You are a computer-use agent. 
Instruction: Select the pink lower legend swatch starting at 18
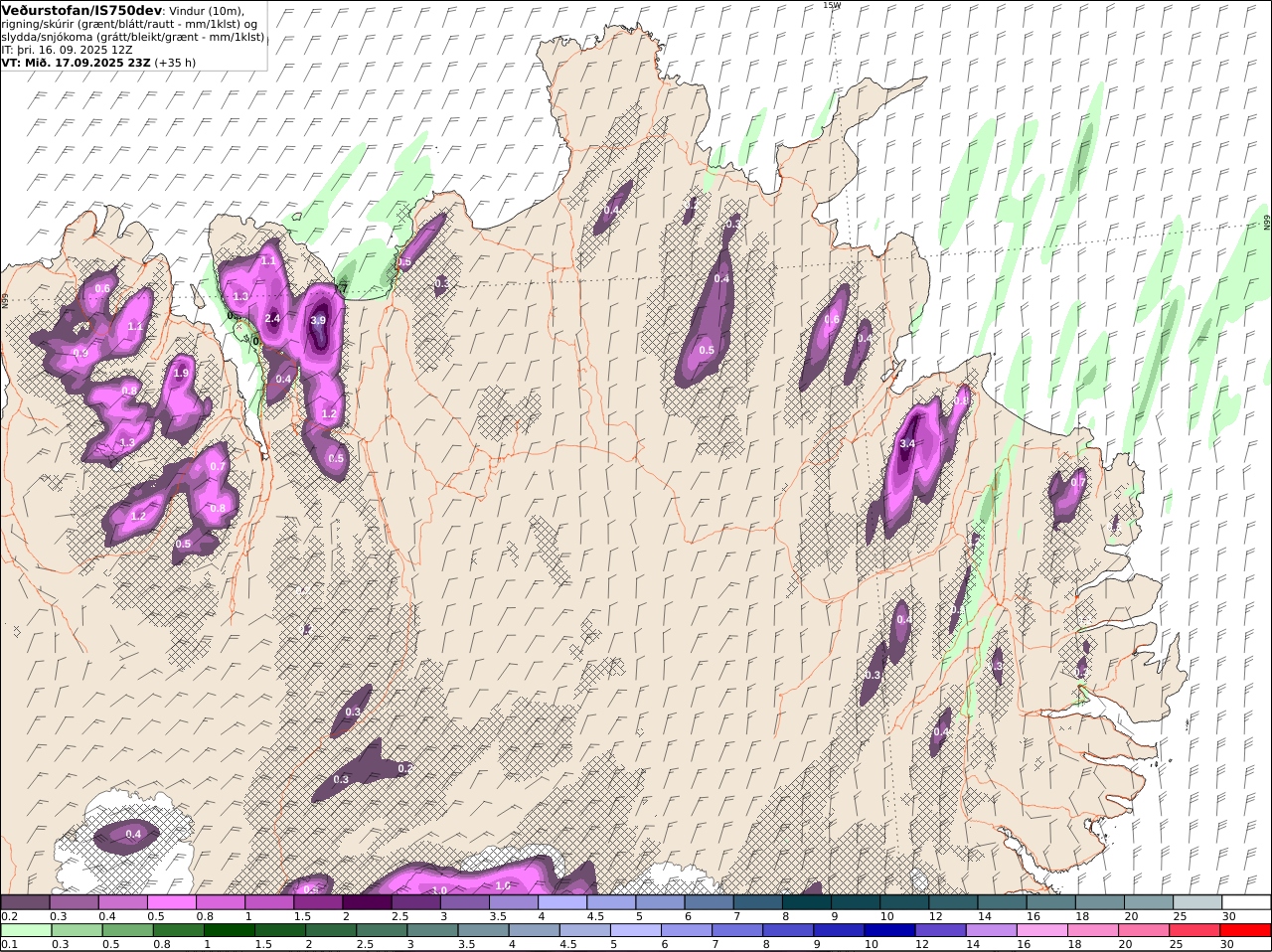tap(1093, 931)
